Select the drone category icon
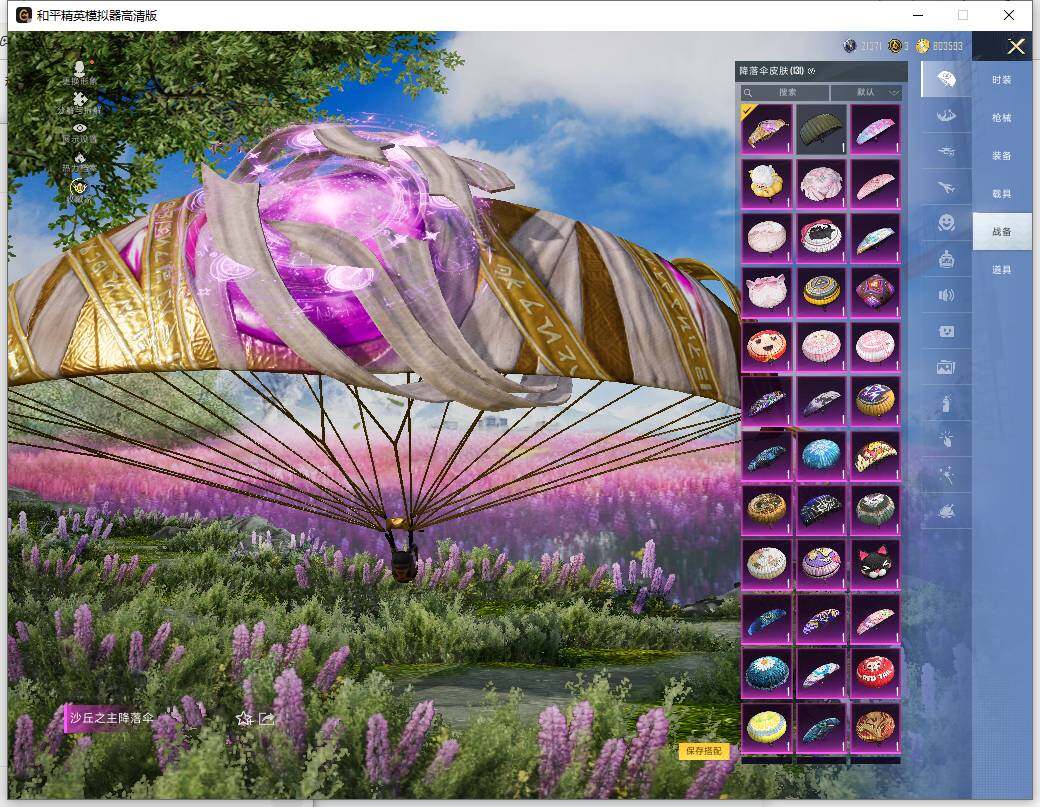1040x807 pixels. [x=946, y=152]
